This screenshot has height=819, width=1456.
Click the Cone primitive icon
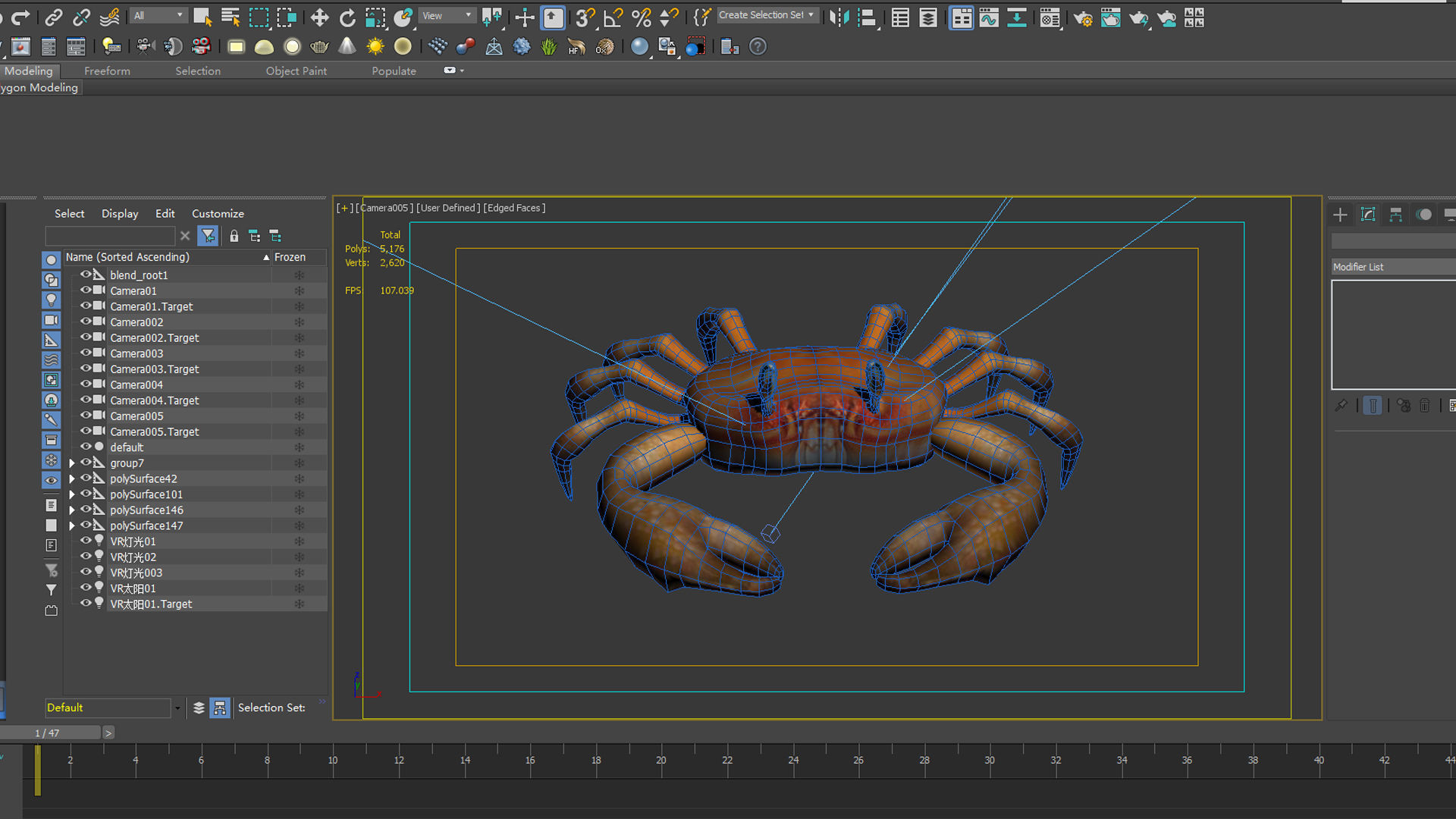coord(347,47)
